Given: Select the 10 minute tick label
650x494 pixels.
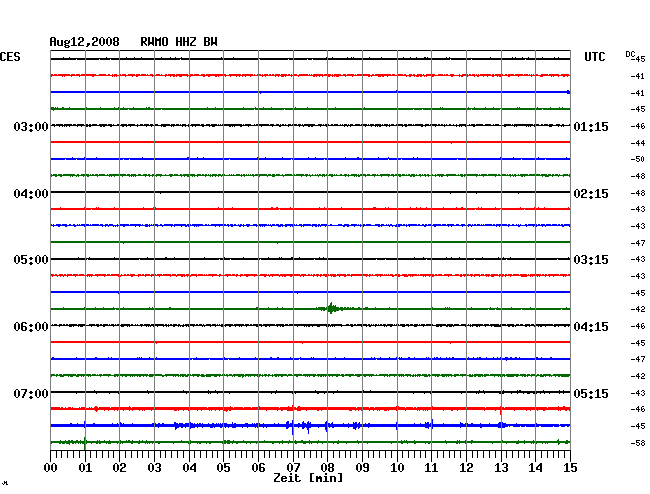Looking at the screenshot, I should [x=397, y=468].
